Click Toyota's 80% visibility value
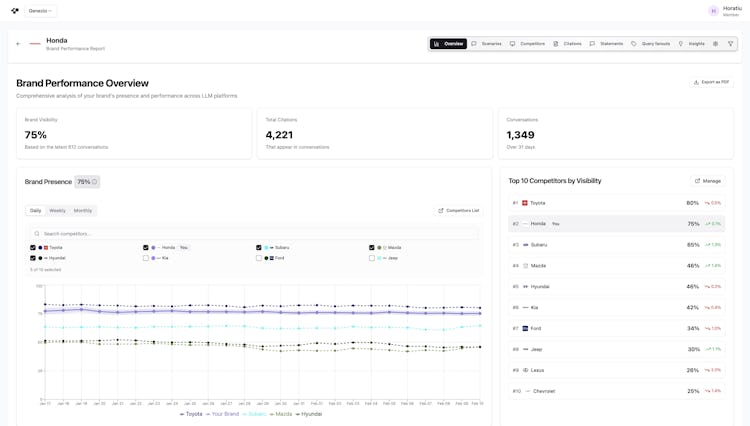 (693, 203)
